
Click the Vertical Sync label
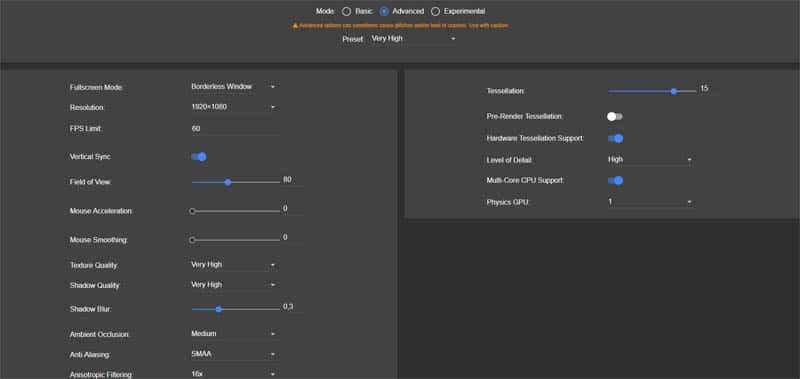[90, 157]
